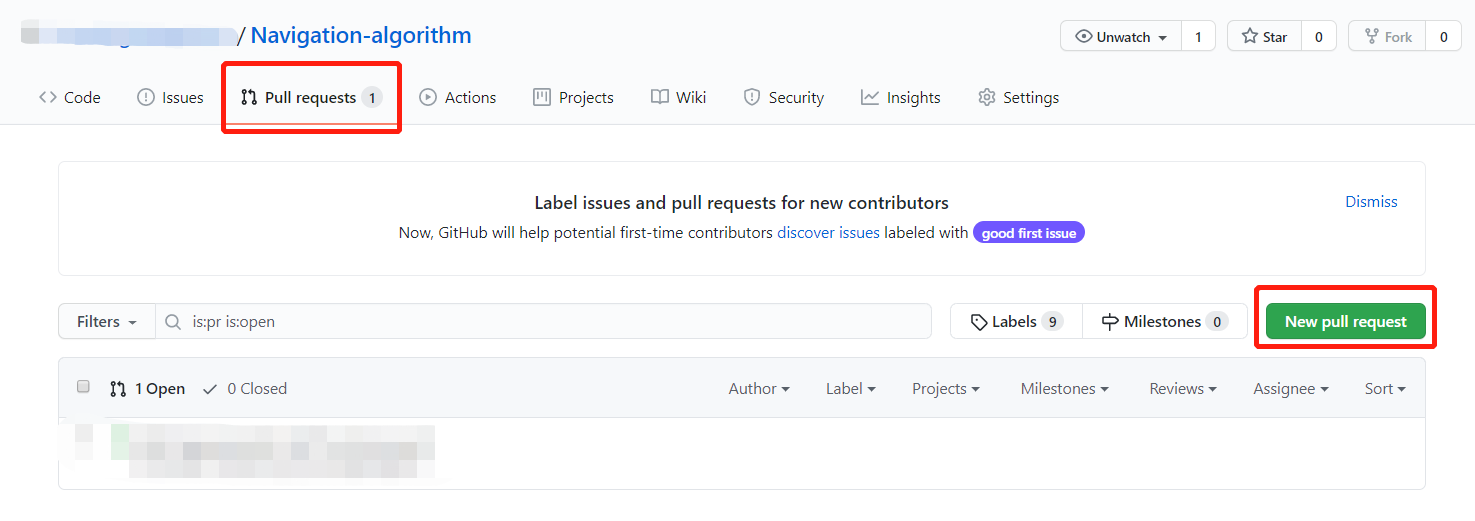Click the Security shield icon
1475x521 pixels.
[x=752, y=97]
